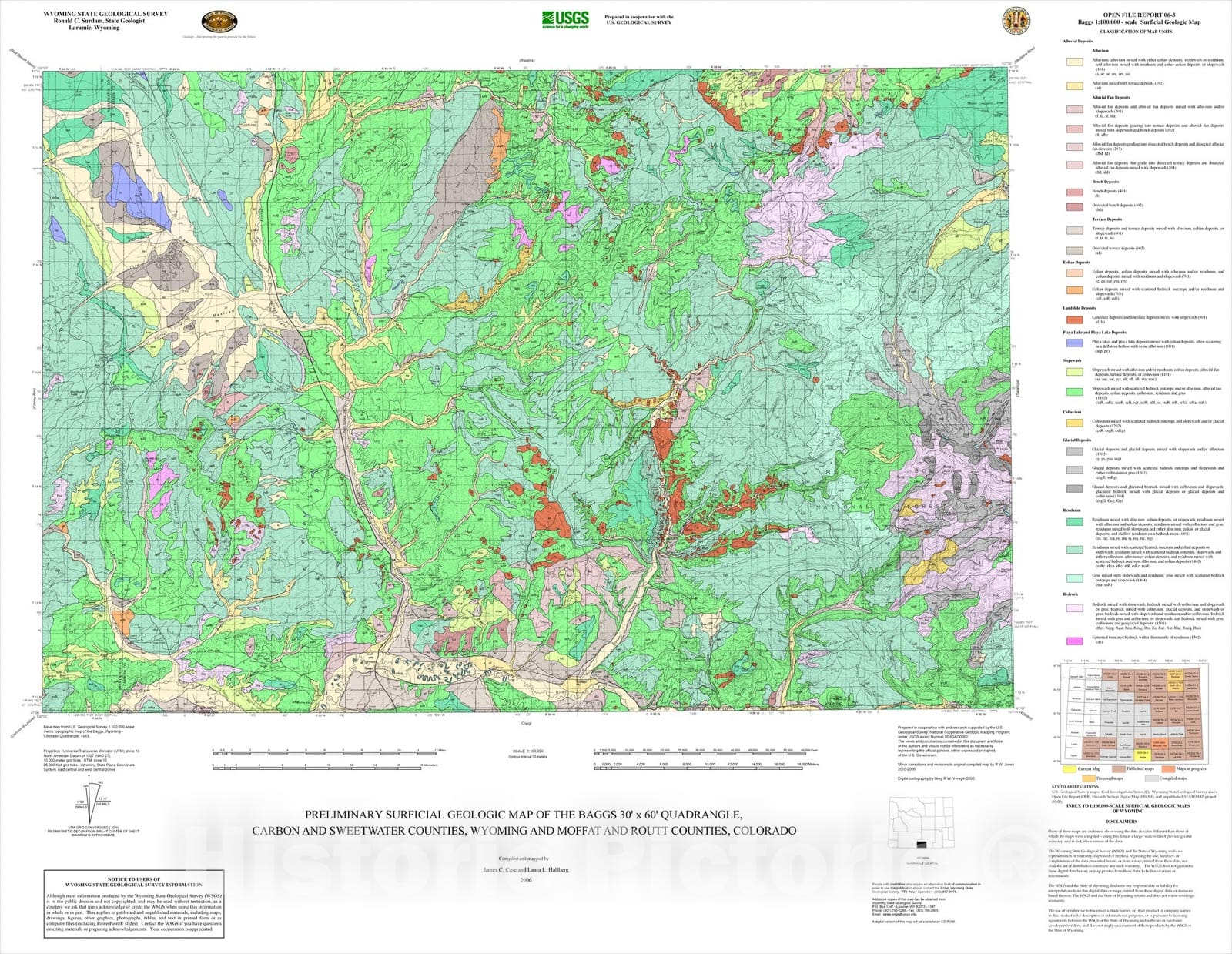Select the blue Playa lake deposits swatch
1232x954 pixels.
tap(1074, 343)
